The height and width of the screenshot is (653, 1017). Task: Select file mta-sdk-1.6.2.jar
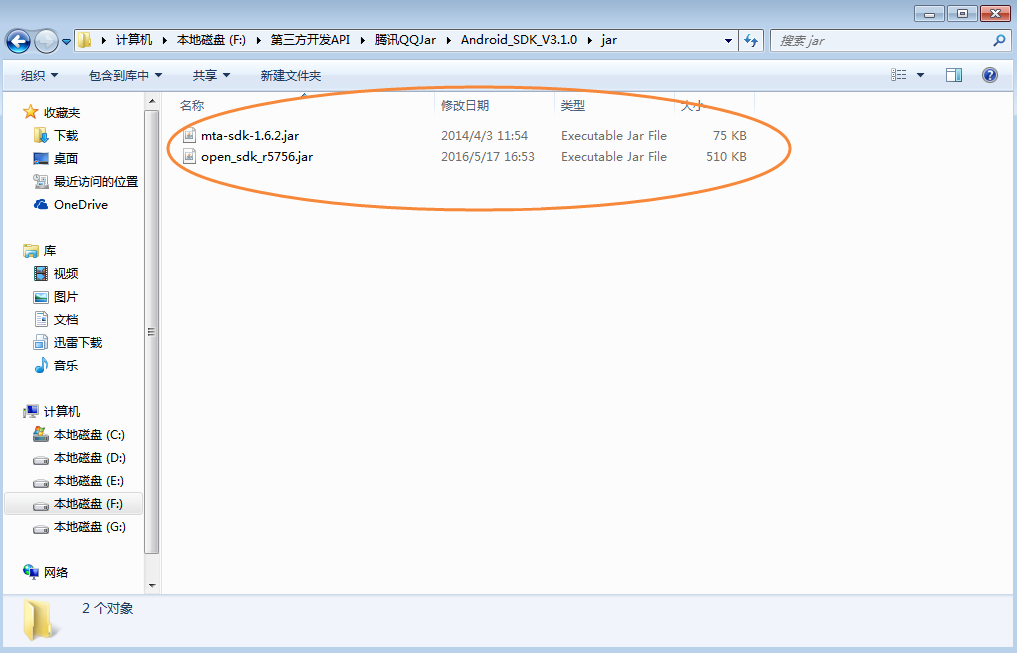point(250,136)
